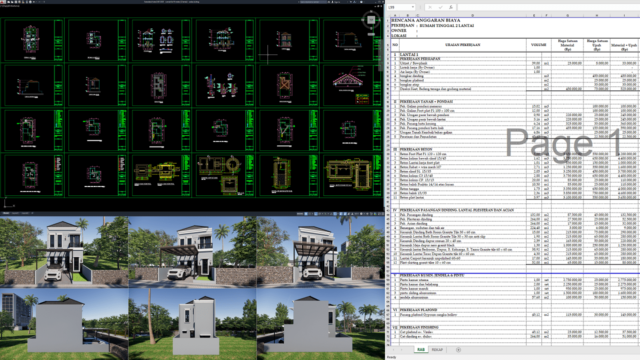Image resolution: width=640 pixels, height=360 pixels.
Task: Click the Enter checkmark icon beside formula bar
Action: 440,7
